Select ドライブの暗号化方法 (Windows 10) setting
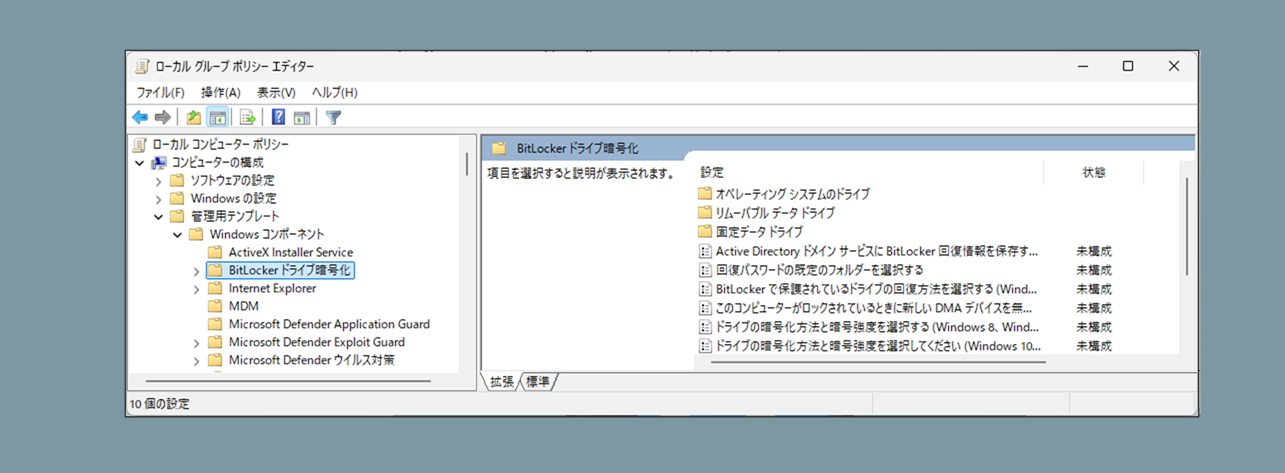 (878, 346)
